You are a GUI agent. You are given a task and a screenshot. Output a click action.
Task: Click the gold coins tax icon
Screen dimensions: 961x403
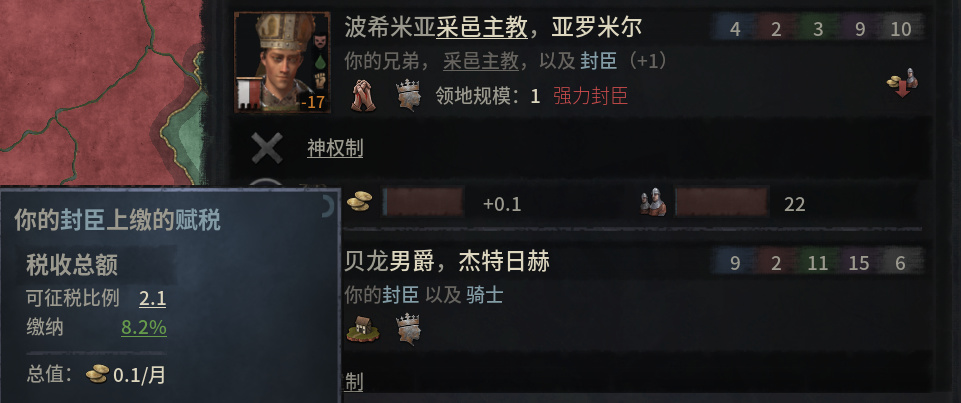[359, 202]
